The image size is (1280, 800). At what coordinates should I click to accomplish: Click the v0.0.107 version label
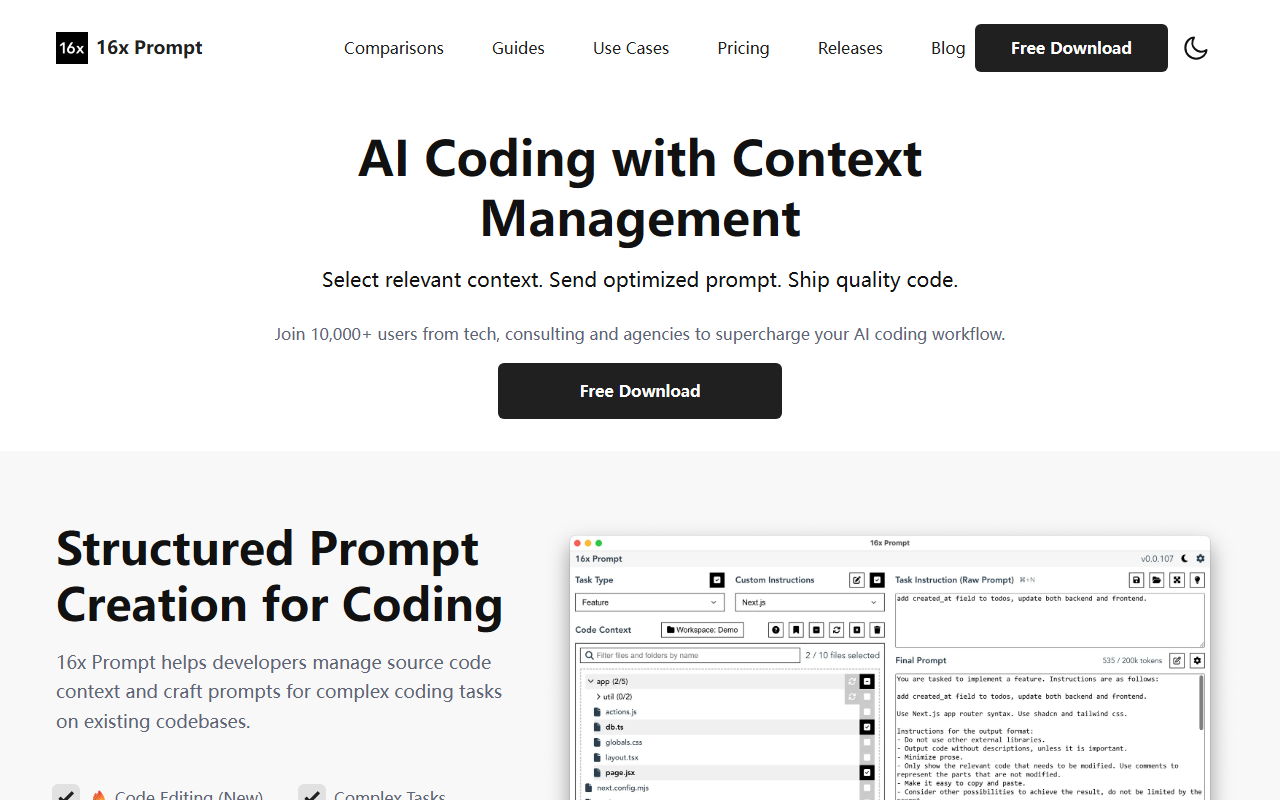tap(1158, 559)
